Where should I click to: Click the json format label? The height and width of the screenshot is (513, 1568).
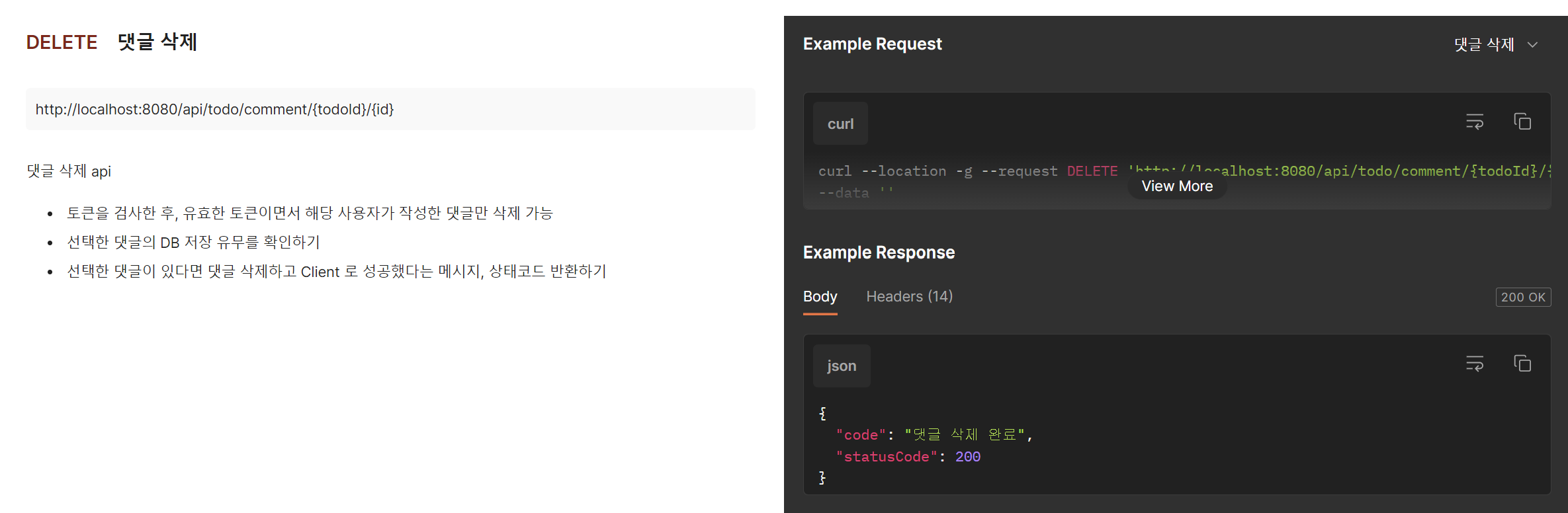coord(842,366)
